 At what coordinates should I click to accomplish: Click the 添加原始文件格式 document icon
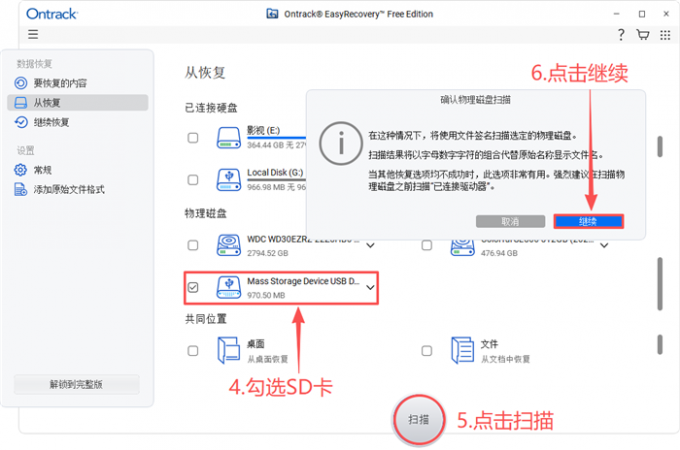[20, 189]
